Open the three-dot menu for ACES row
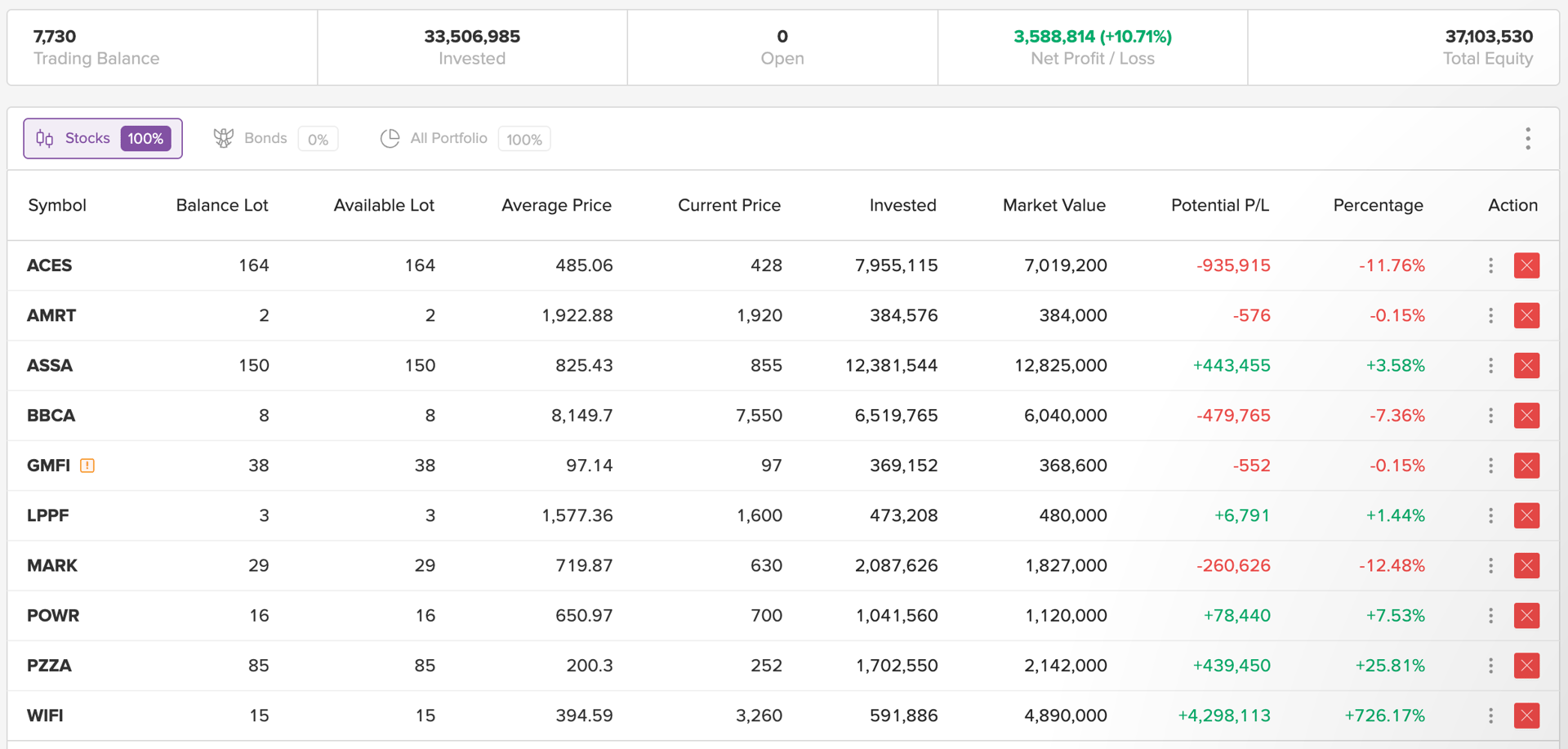The width and height of the screenshot is (1568, 749). point(1490,265)
